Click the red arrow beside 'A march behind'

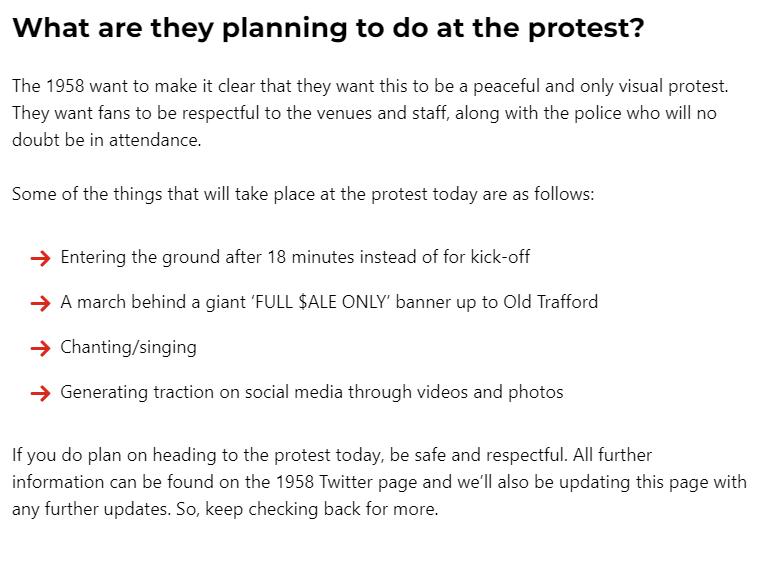coord(40,303)
